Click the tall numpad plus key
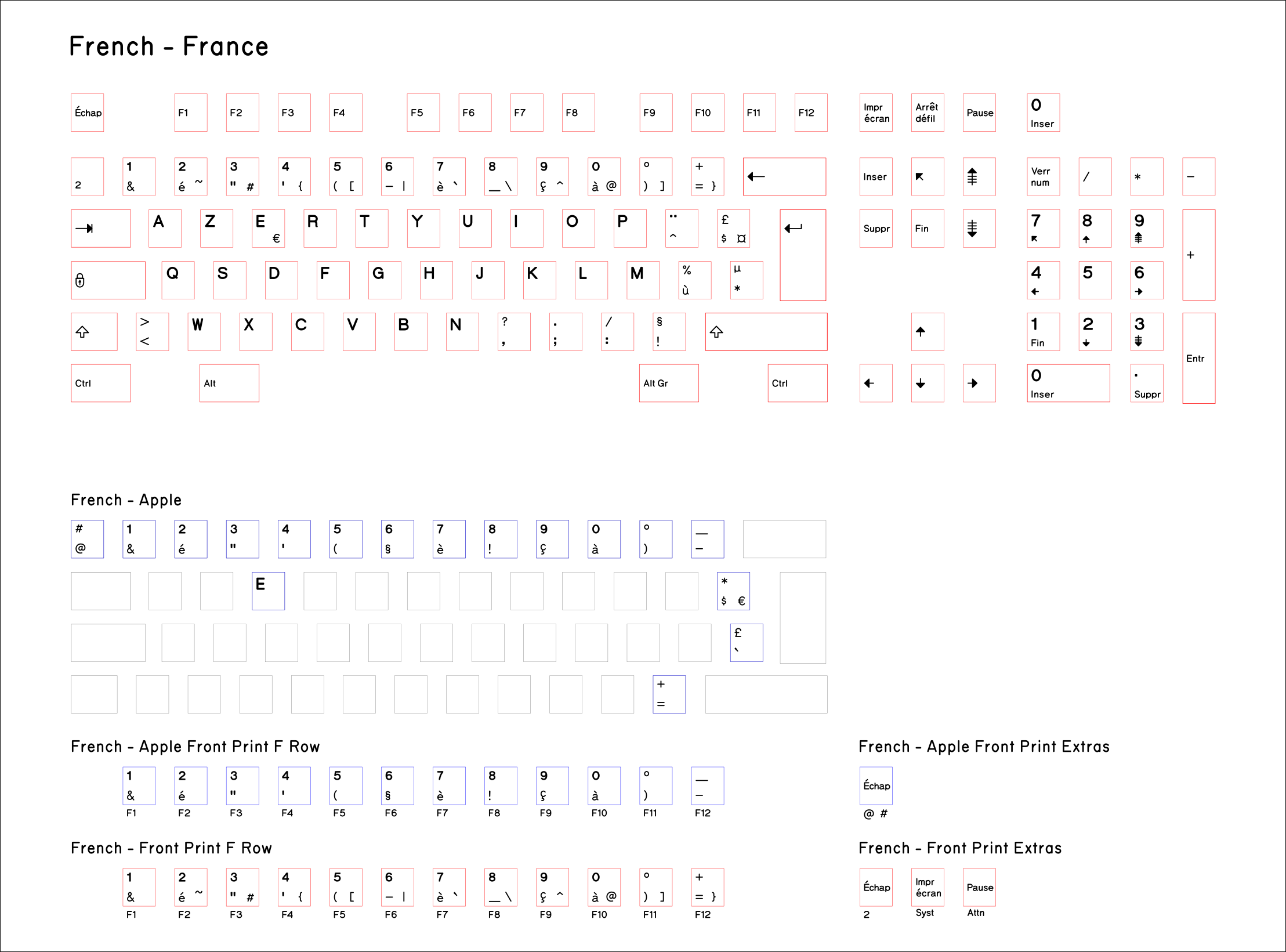The height and width of the screenshot is (952, 1286). pos(1198,255)
